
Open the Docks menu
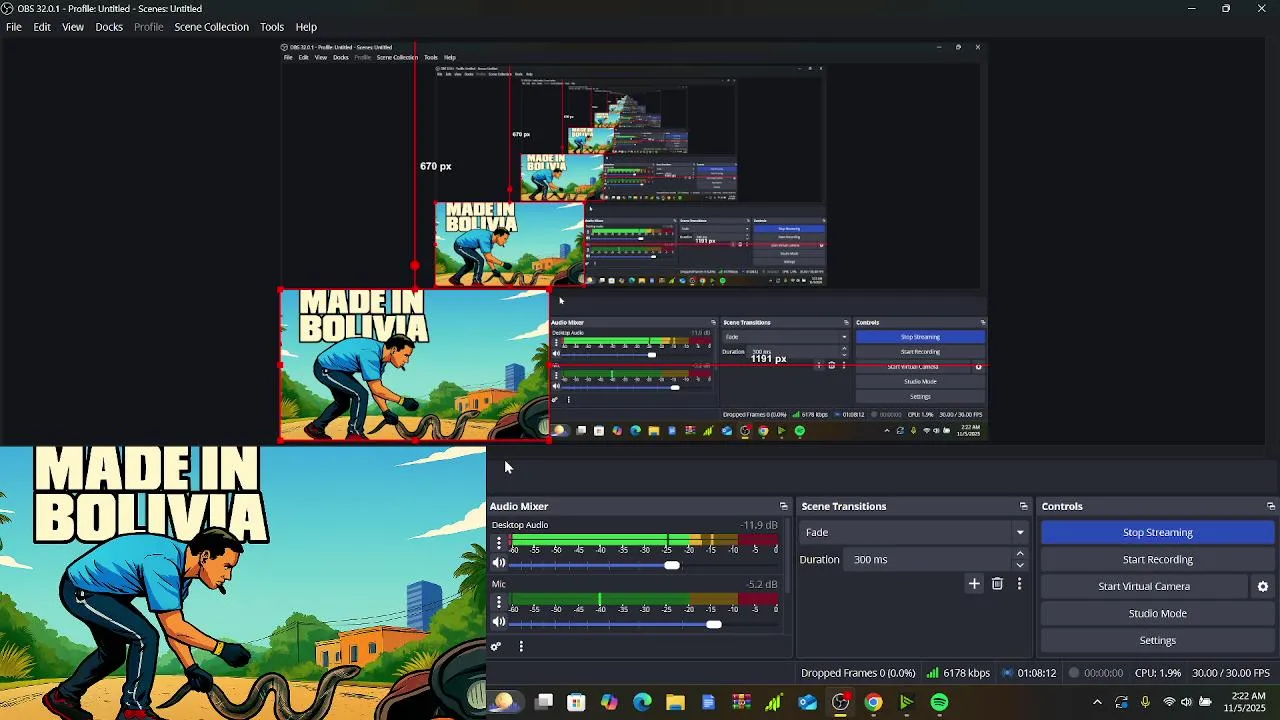pyautogui.click(x=109, y=27)
